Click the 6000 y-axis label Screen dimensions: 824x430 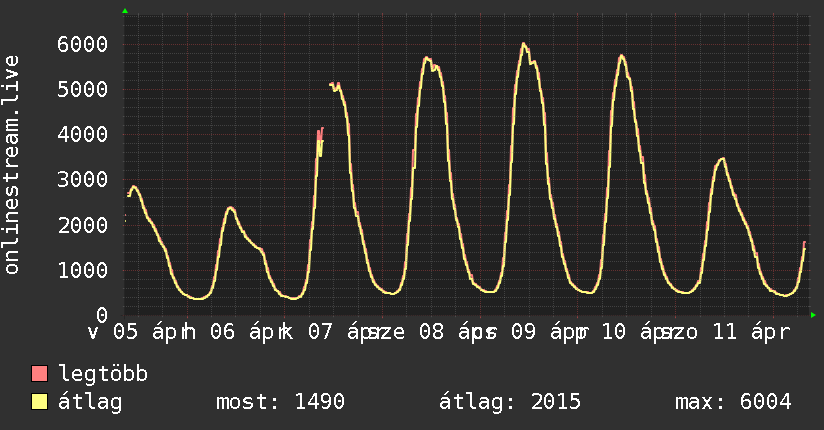pyautogui.click(x=82, y=44)
